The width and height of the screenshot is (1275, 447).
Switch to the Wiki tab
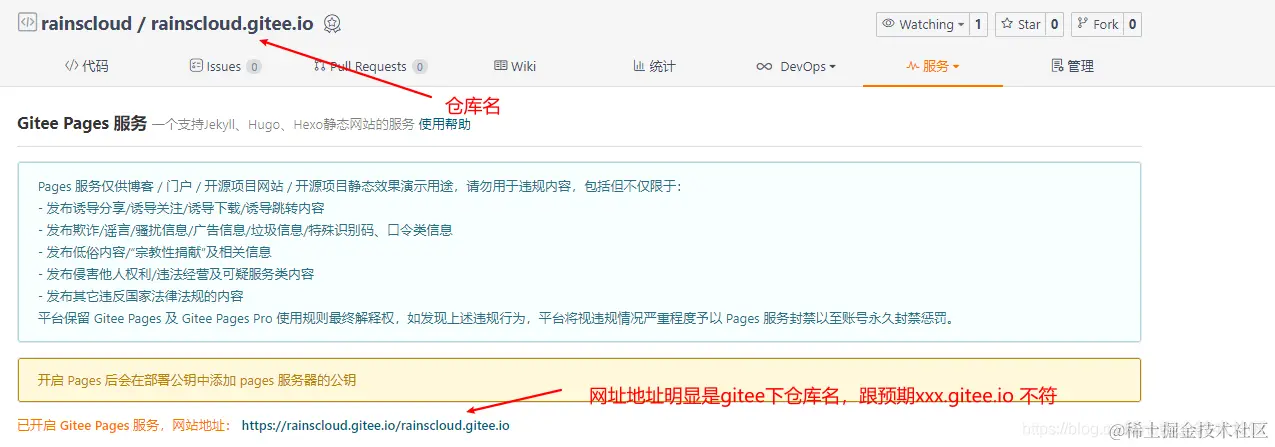pyautogui.click(x=515, y=66)
